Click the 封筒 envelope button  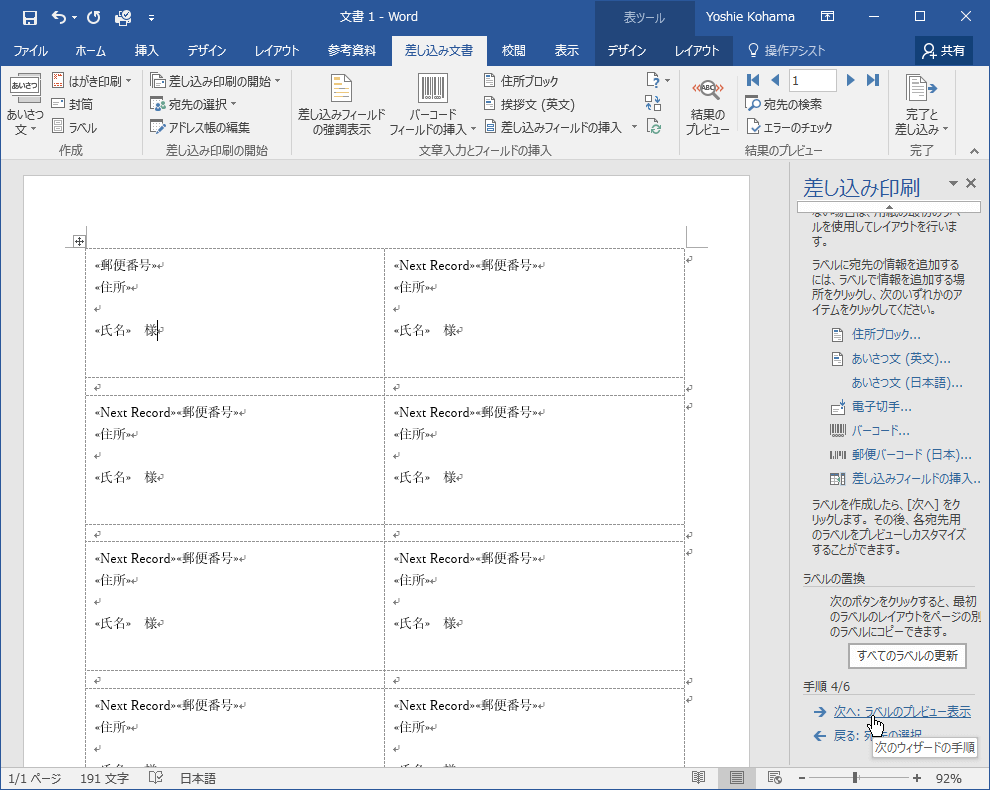tap(73, 104)
